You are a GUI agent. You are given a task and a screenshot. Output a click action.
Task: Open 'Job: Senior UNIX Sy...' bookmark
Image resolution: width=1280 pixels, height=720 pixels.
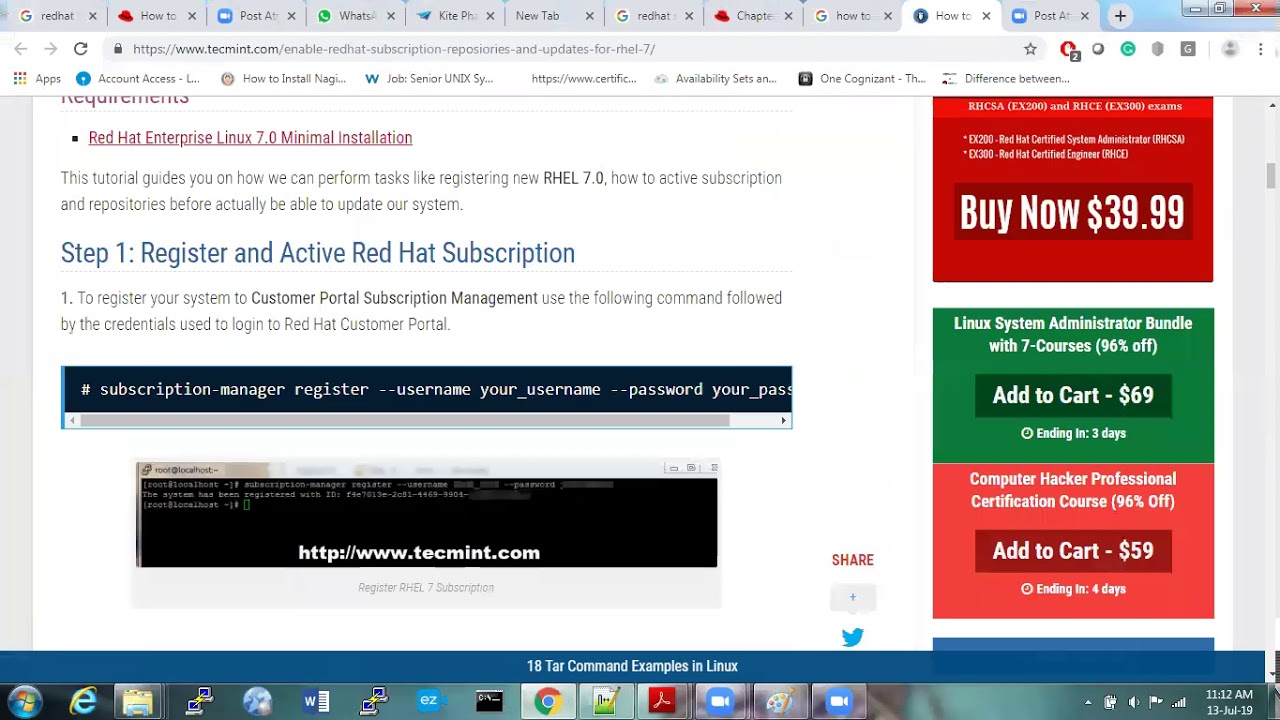tap(429, 78)
